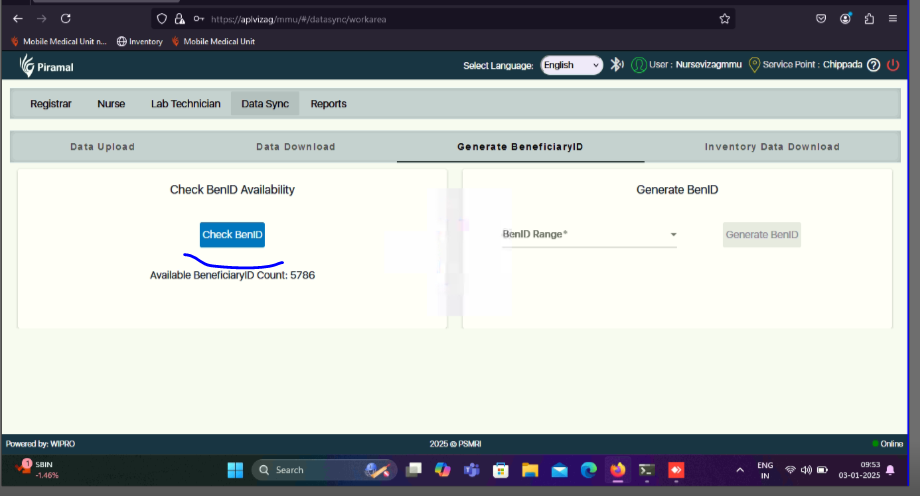The width and height of the screenshot is (920, 496).
Task: Go to the Lab Technician menu
Action: click(x=185, y=104)
